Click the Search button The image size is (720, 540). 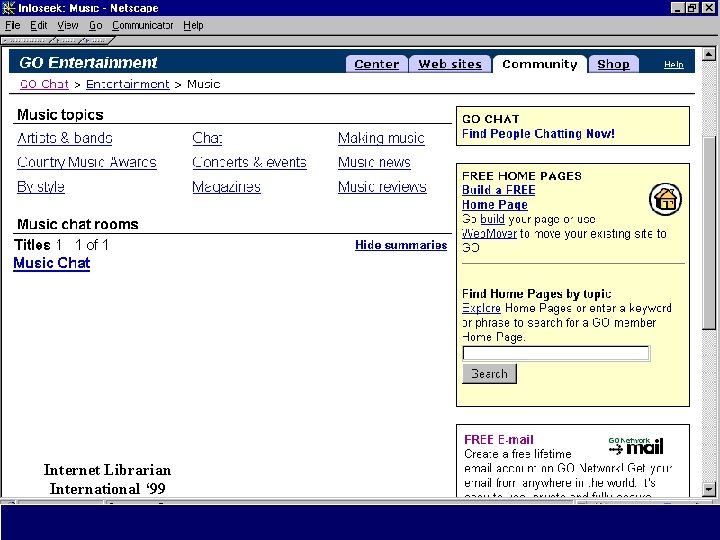[489, 374]
